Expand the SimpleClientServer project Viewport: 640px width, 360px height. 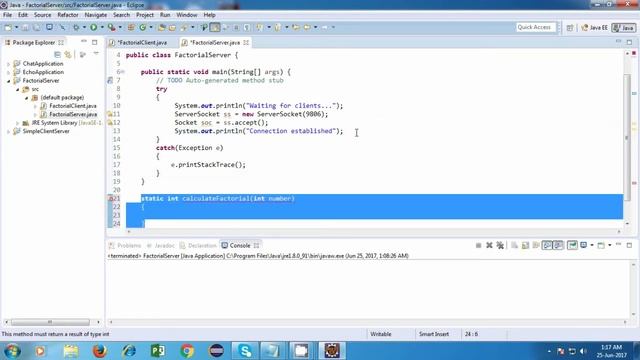pos(8,131)
